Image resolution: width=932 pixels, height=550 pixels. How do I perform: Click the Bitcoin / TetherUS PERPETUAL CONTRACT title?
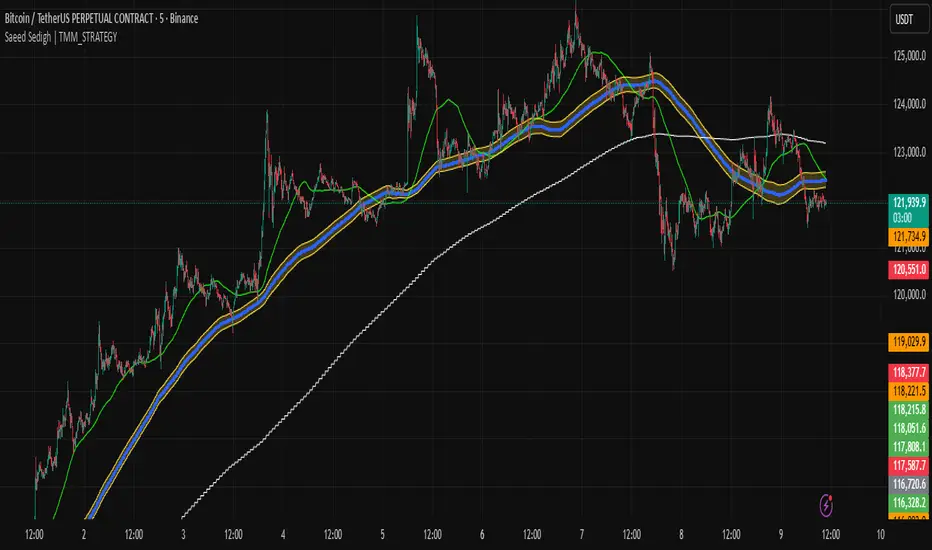[101, 18]
